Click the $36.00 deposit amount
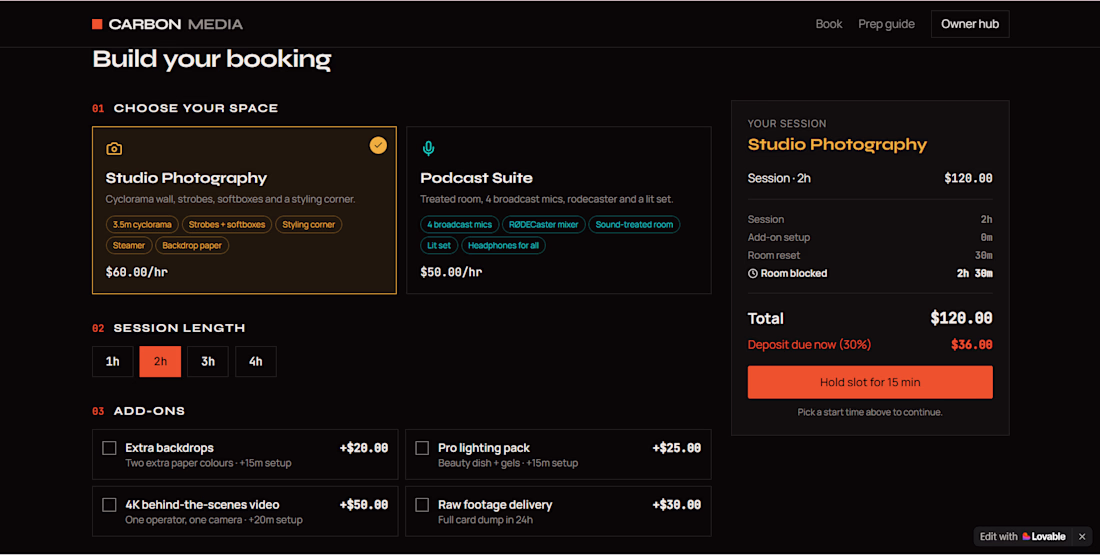The image size is (1100, 555). pyautogui.click(x=972, y=345)
